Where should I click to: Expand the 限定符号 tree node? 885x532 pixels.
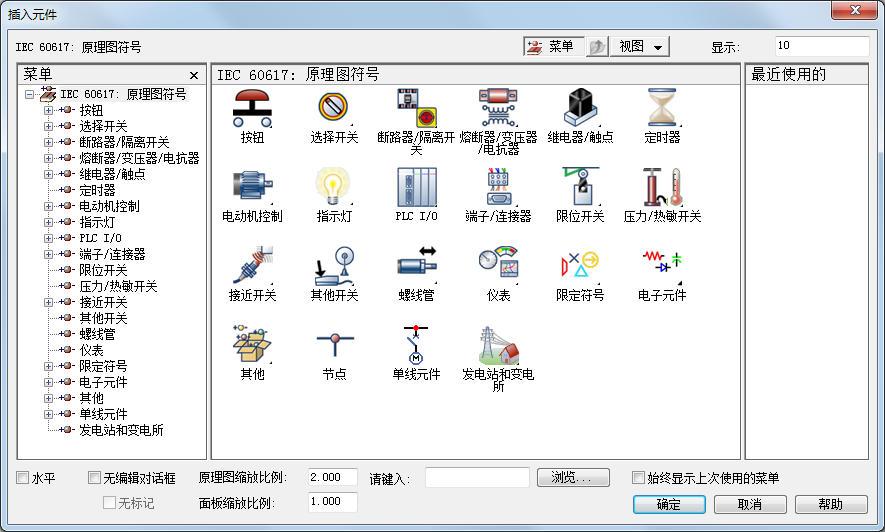point(49,366)
